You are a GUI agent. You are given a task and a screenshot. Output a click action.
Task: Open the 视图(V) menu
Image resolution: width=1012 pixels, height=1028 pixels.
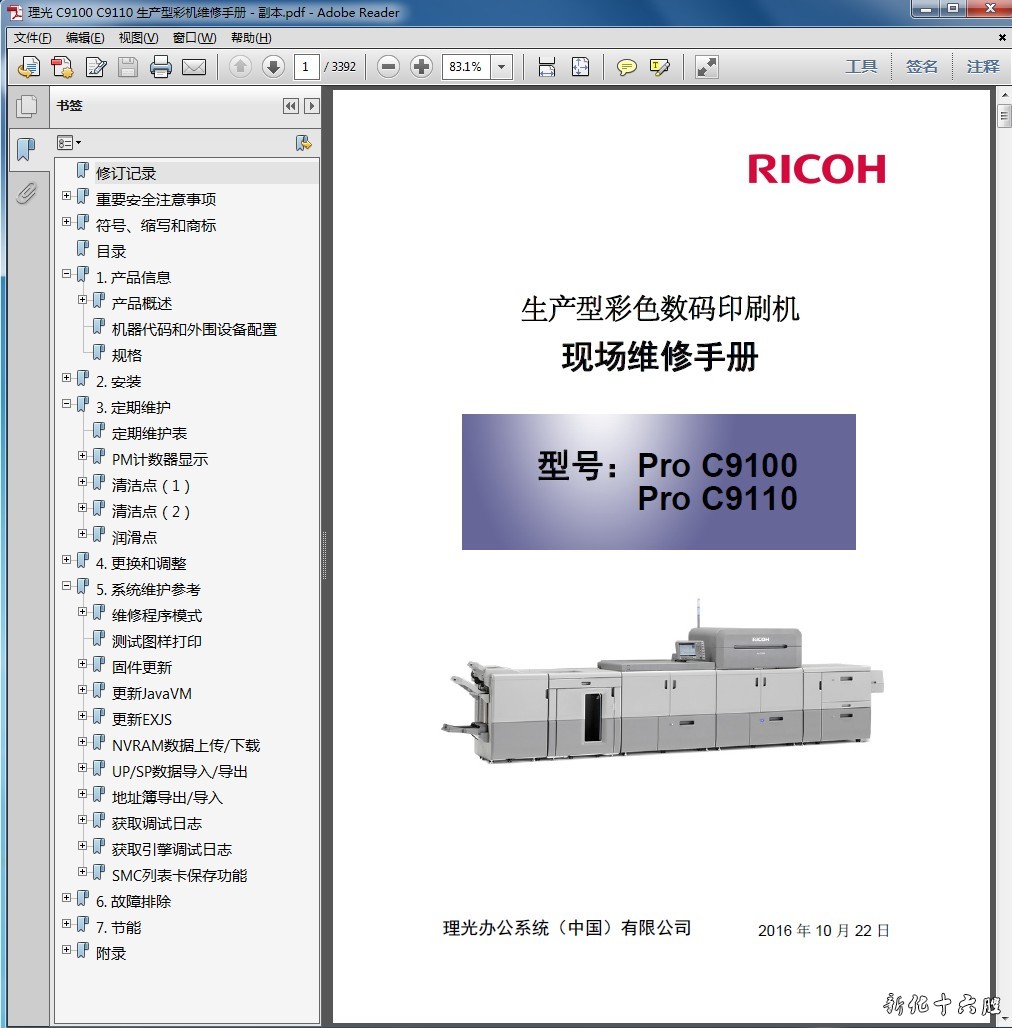point(138,38)
